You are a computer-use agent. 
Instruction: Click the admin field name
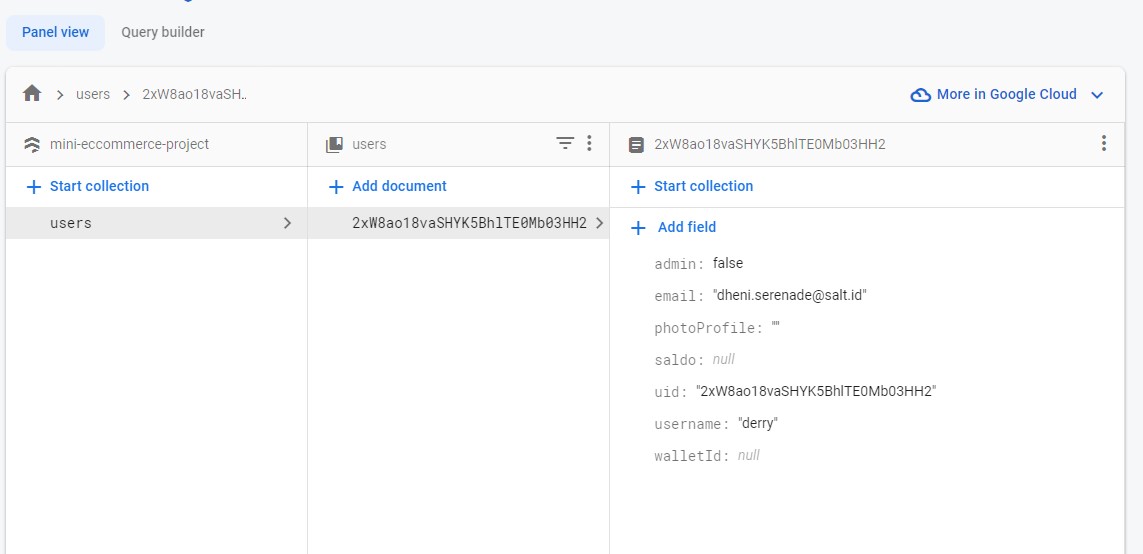point(679,264)
